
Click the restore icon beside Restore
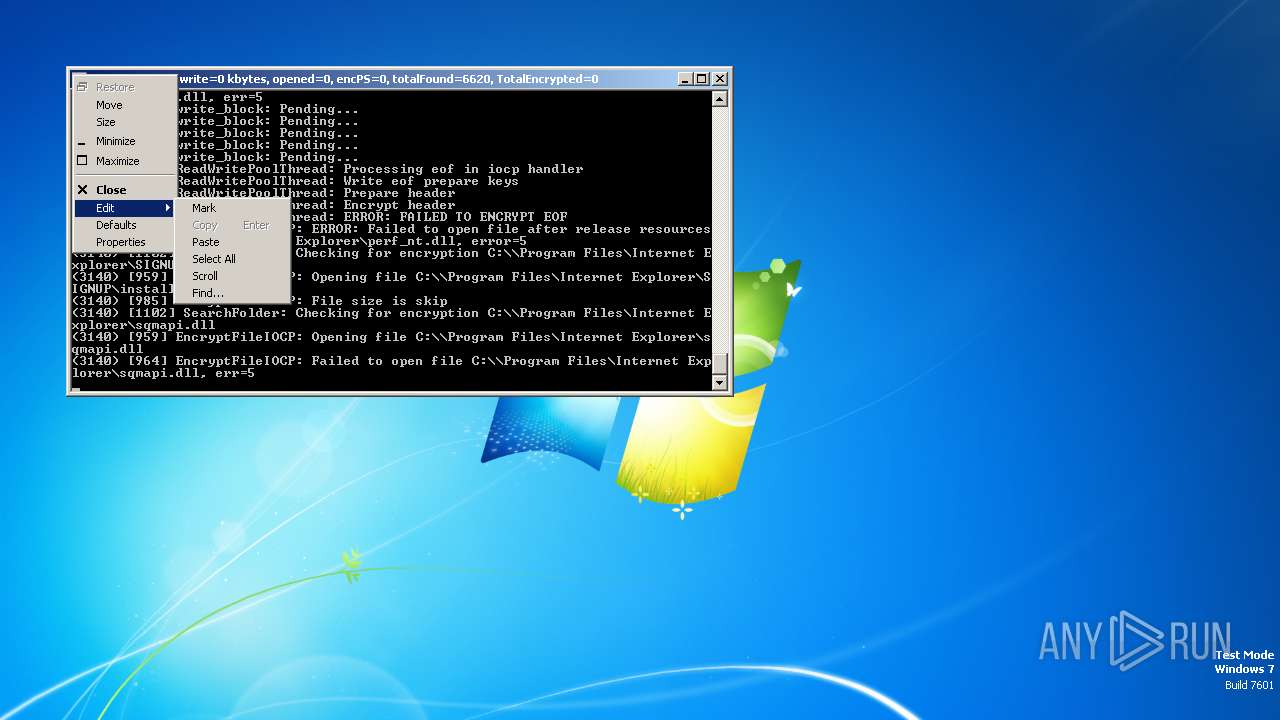coord(83,87)
